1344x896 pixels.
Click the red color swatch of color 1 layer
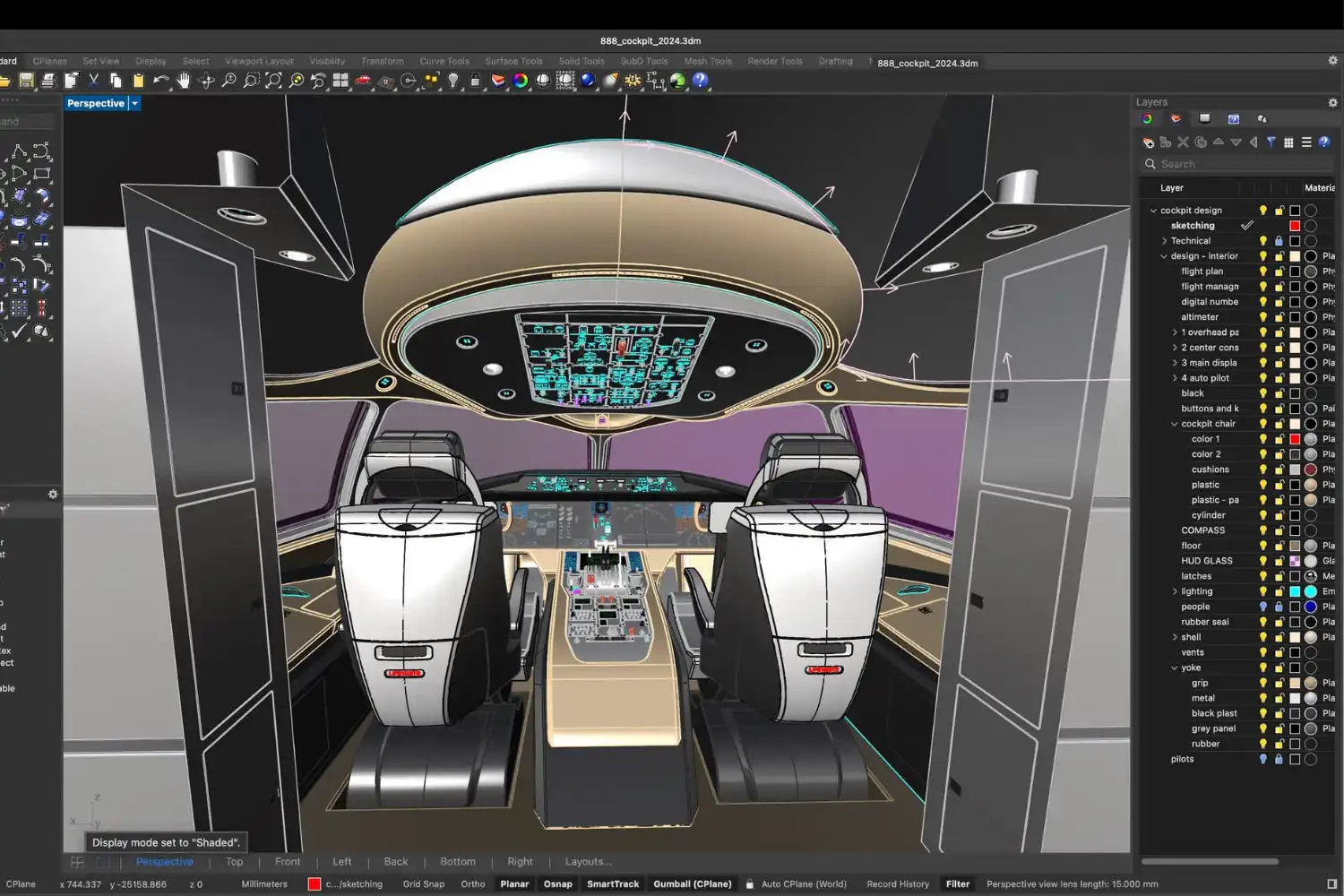[1294, 439]
